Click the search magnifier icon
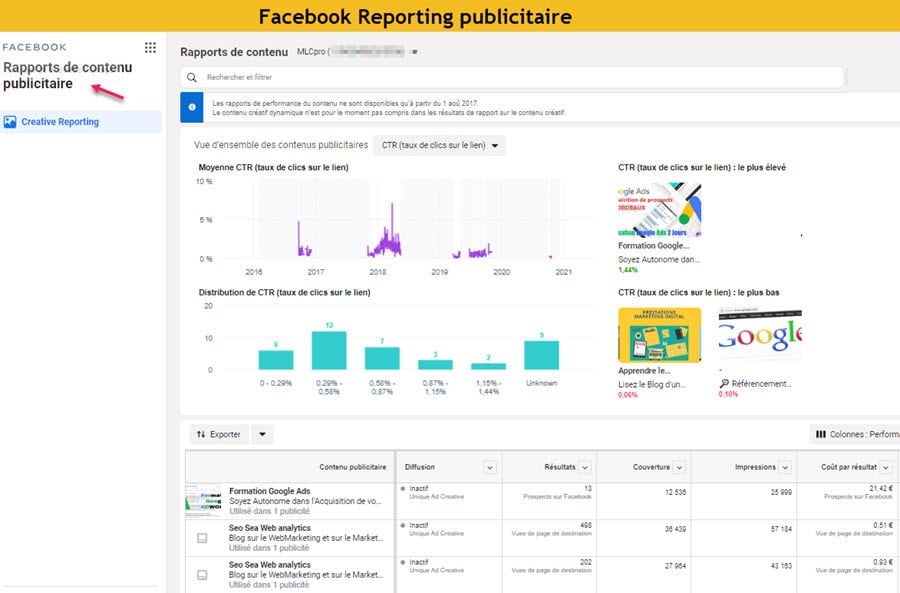 tap(192, 77)
